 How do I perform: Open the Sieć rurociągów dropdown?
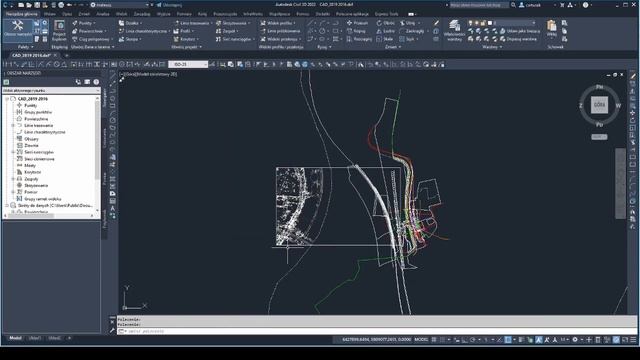235,39
